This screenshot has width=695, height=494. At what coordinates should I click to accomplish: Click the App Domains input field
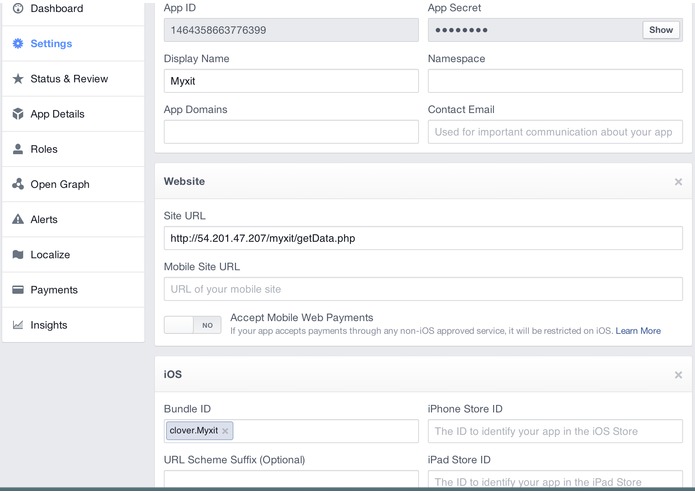[291, 132]
